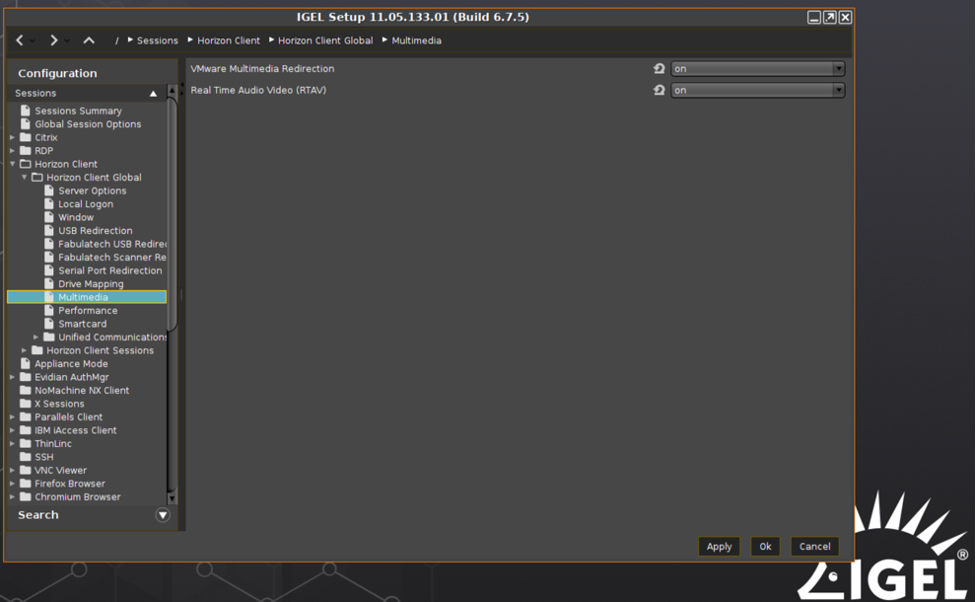Click the Cancel button

pos(814,547)
